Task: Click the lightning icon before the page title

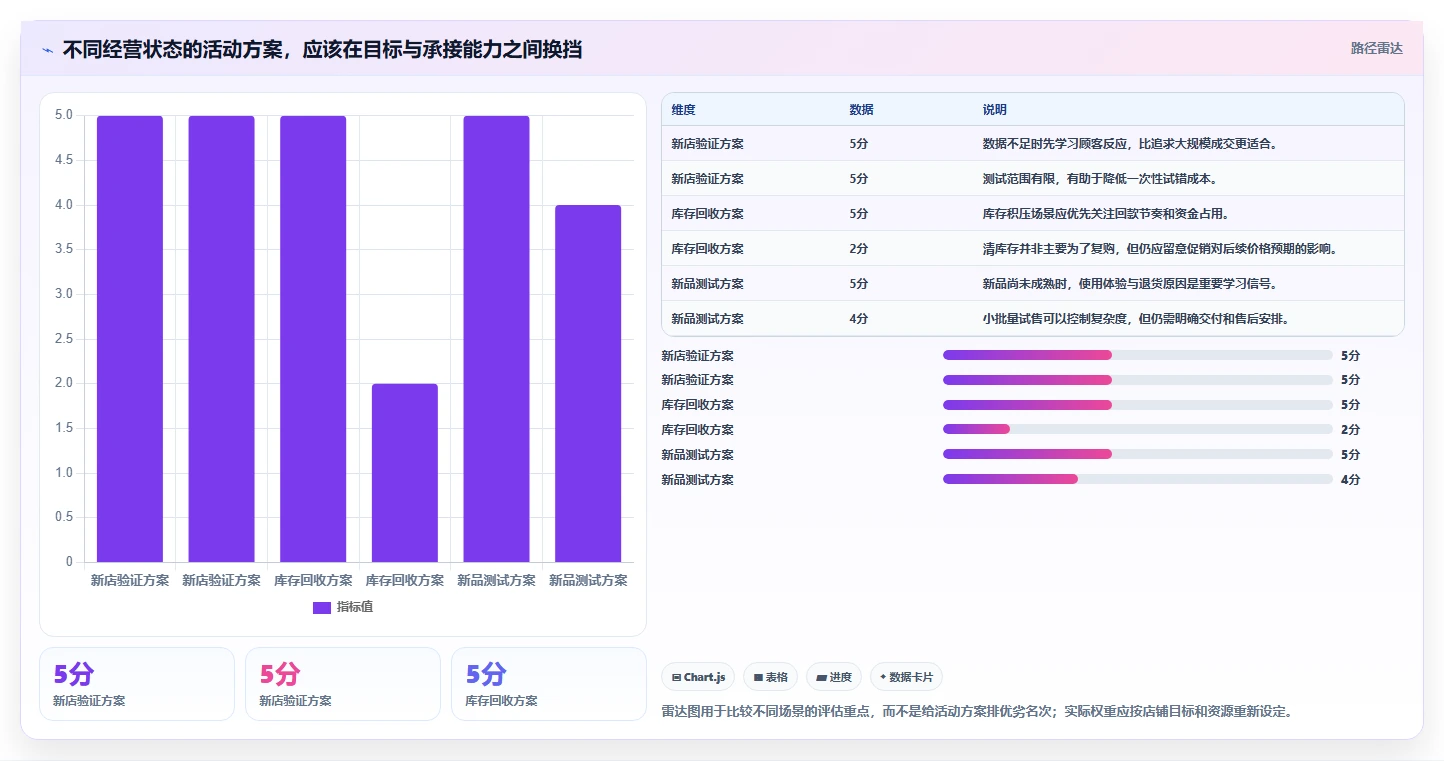Action: (x=47, y=50)
